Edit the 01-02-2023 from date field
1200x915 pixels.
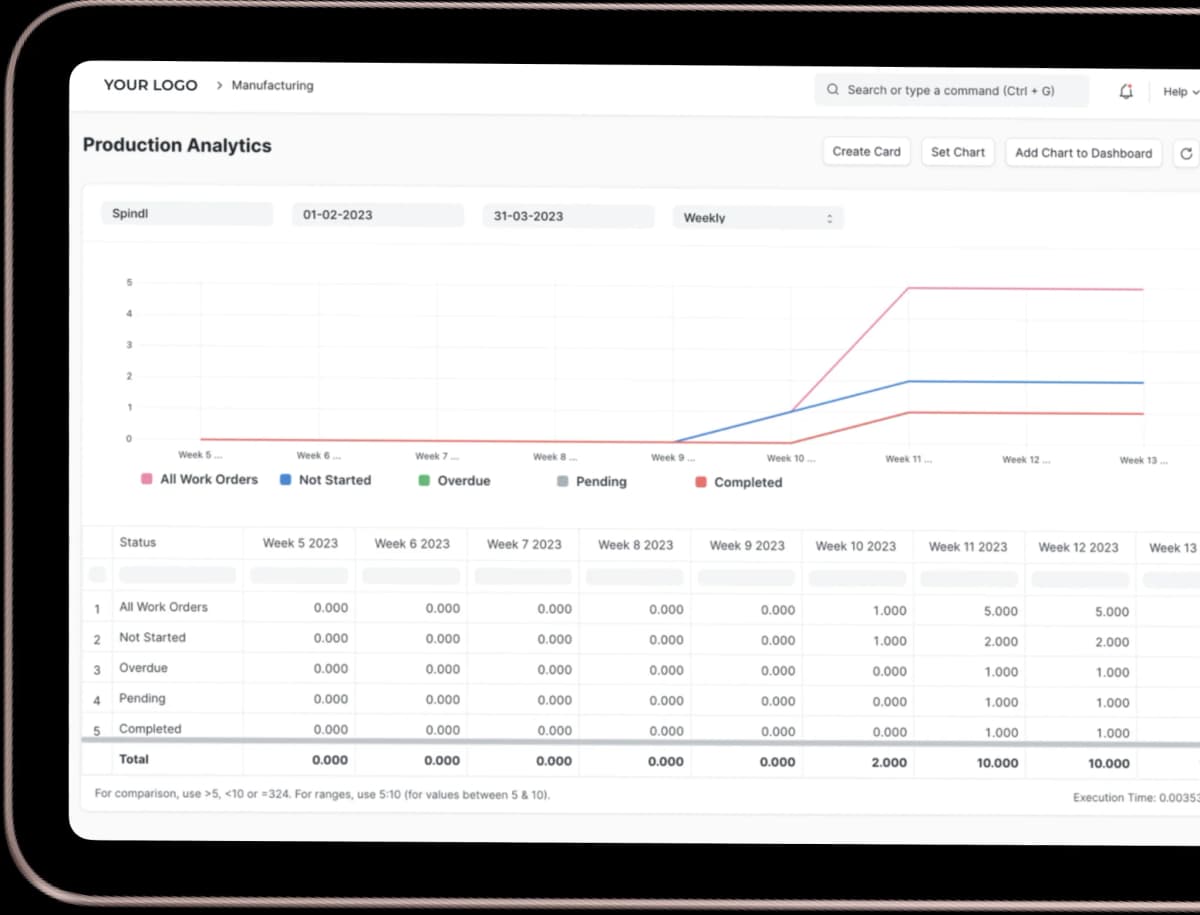378,215
